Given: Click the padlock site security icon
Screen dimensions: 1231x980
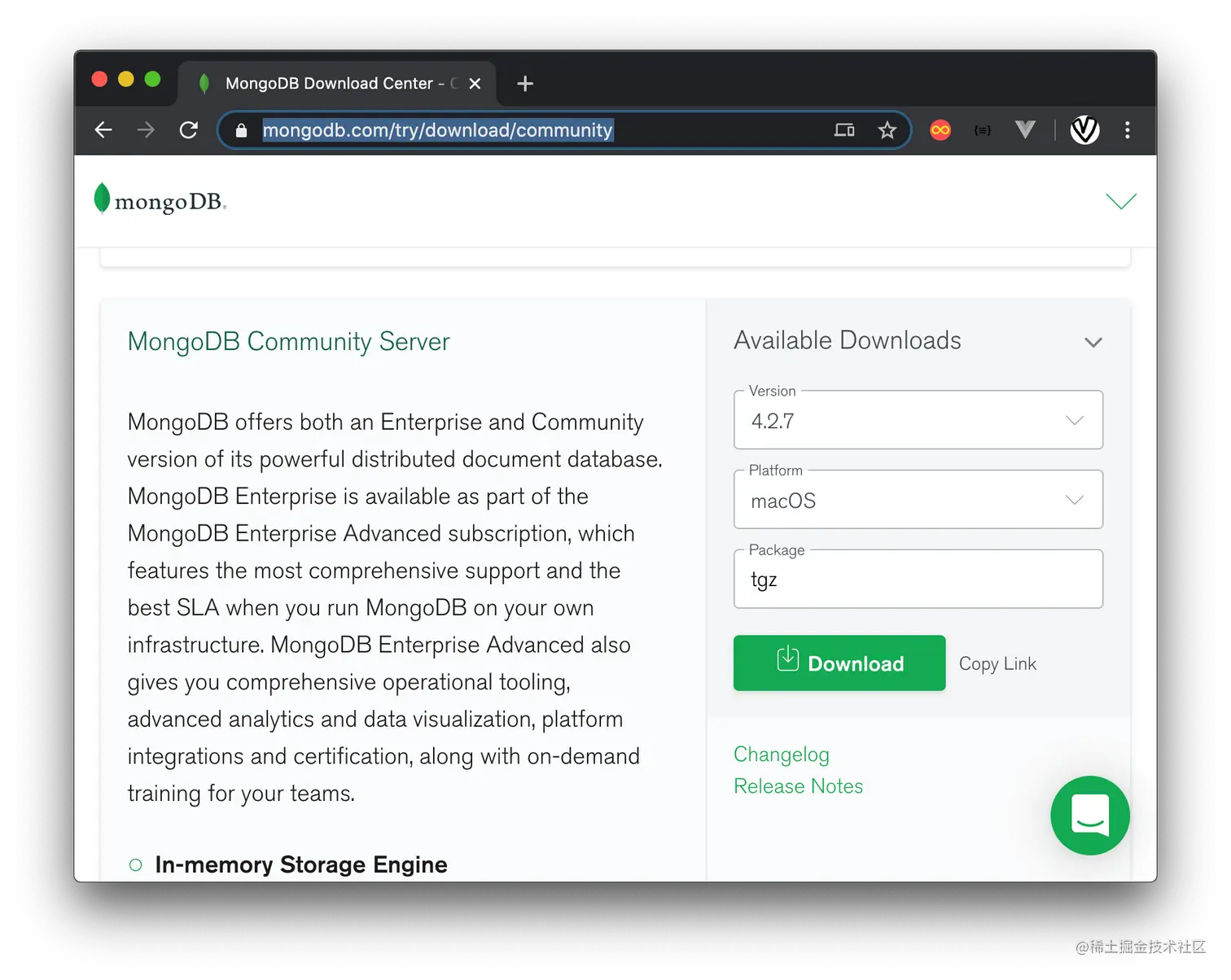Looking at the screenshot, I should coord(241,130).
